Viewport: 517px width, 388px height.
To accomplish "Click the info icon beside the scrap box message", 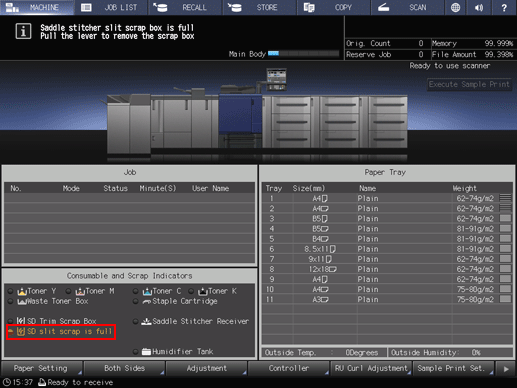I will 23,32.
